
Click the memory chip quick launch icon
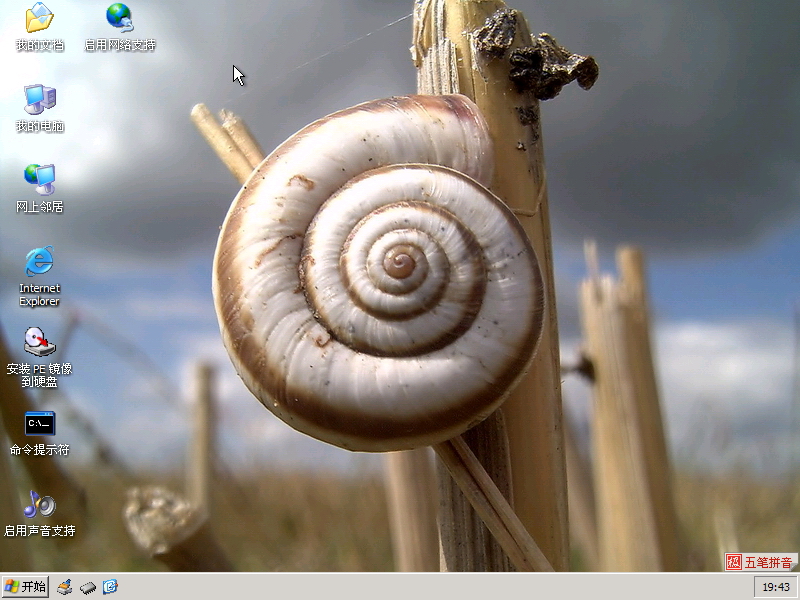click(88, 588)
